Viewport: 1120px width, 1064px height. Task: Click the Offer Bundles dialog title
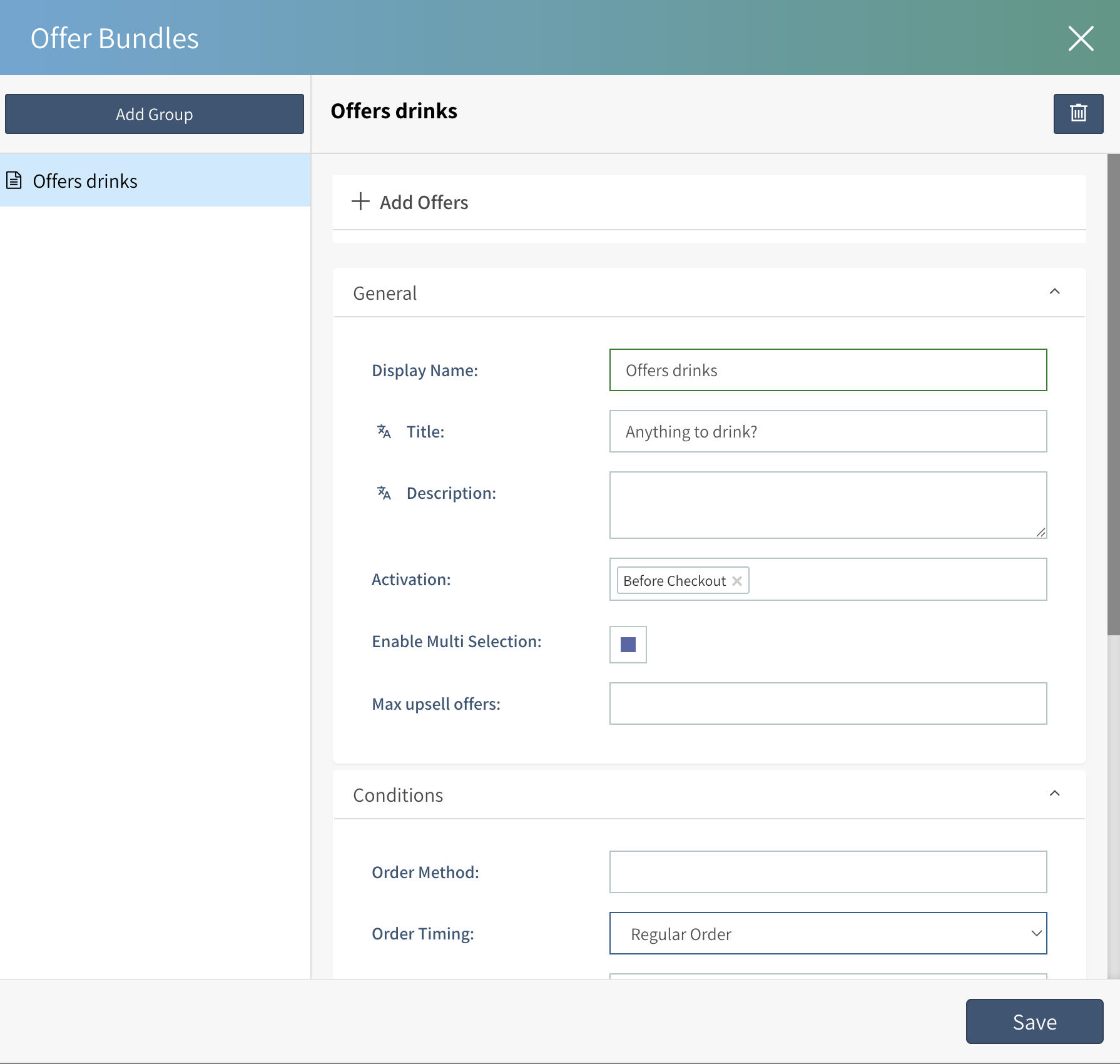coord(115,38)
